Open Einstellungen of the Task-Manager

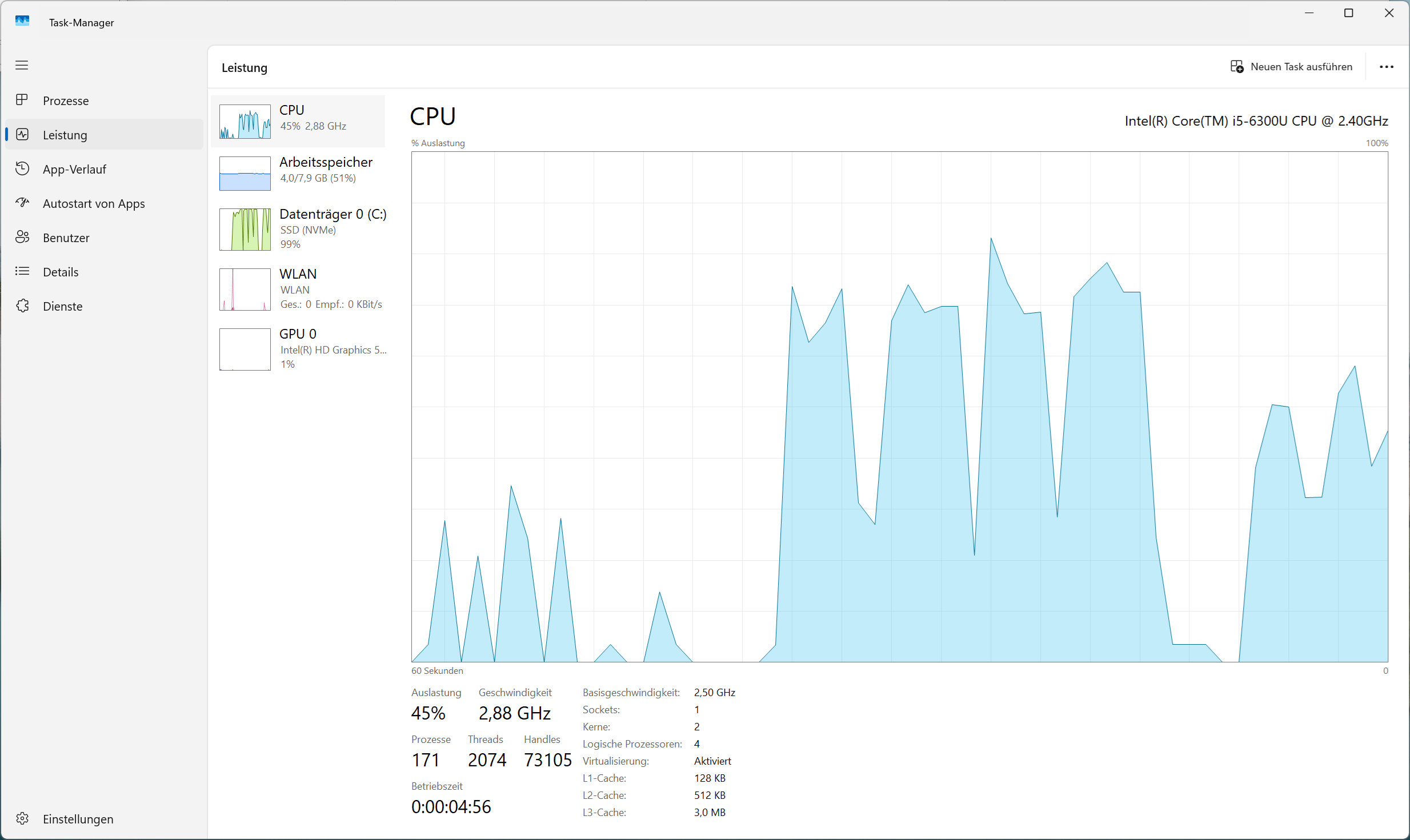point(77,819)
